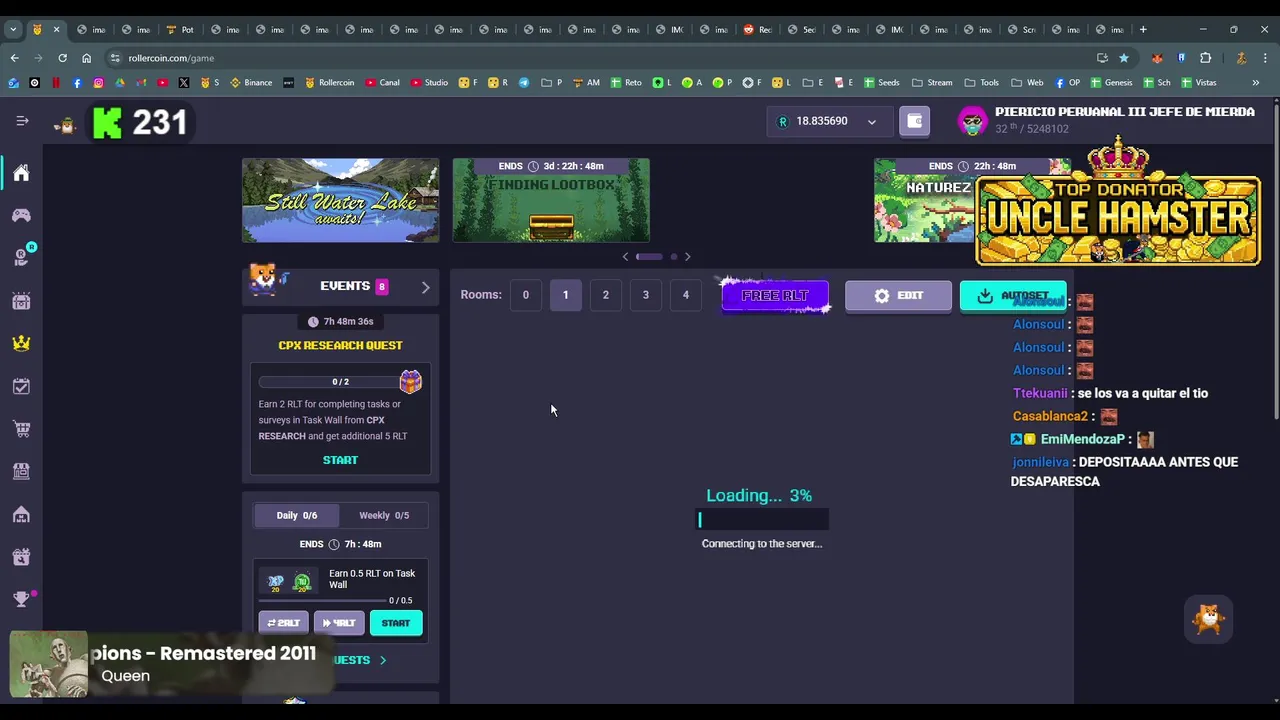The image size is (1280, 720).
Task: Click the Task Wall 0/0.5 progress bar
Action: tap(322, 600)
